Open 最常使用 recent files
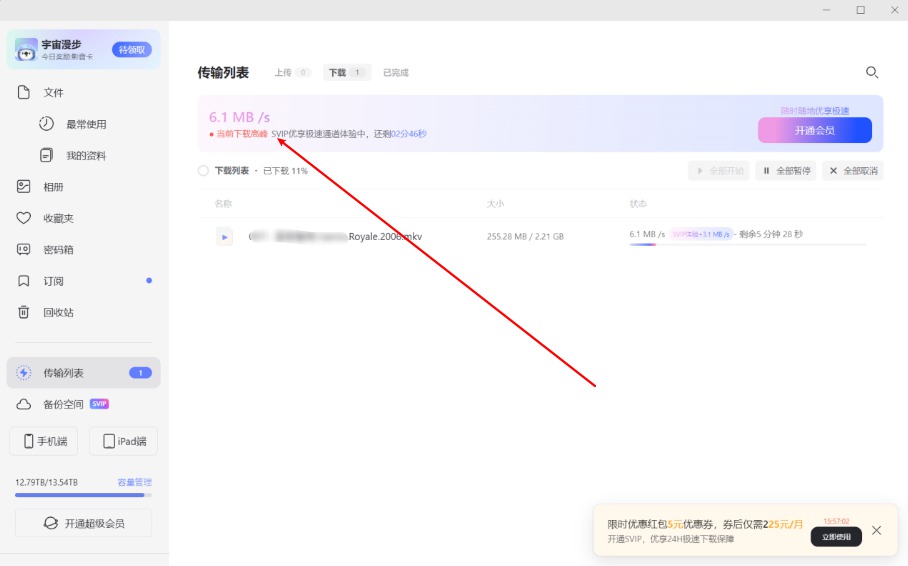Screen dimensions: 908x566 coord(85,125)
